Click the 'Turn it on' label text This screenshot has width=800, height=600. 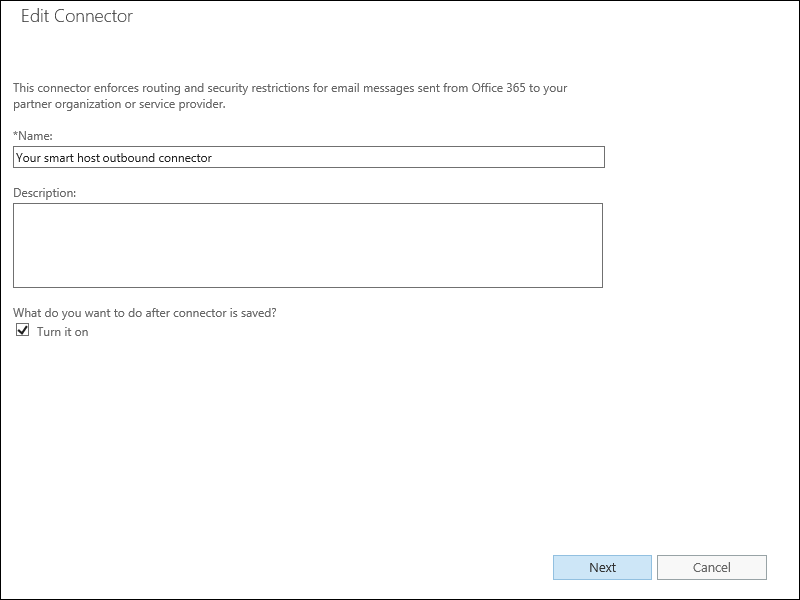(x=62, y=332)
